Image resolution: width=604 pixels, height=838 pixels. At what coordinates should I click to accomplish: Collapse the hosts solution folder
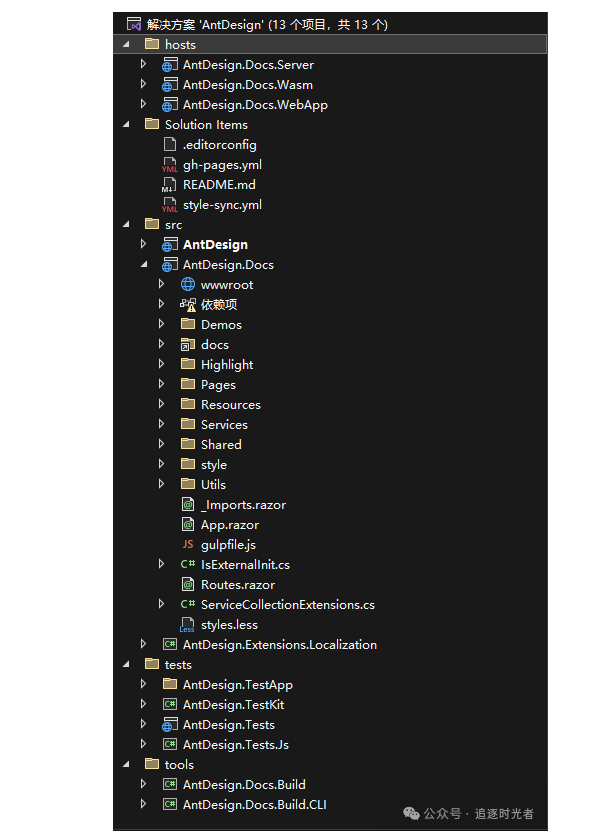click(x=126, y=44)
